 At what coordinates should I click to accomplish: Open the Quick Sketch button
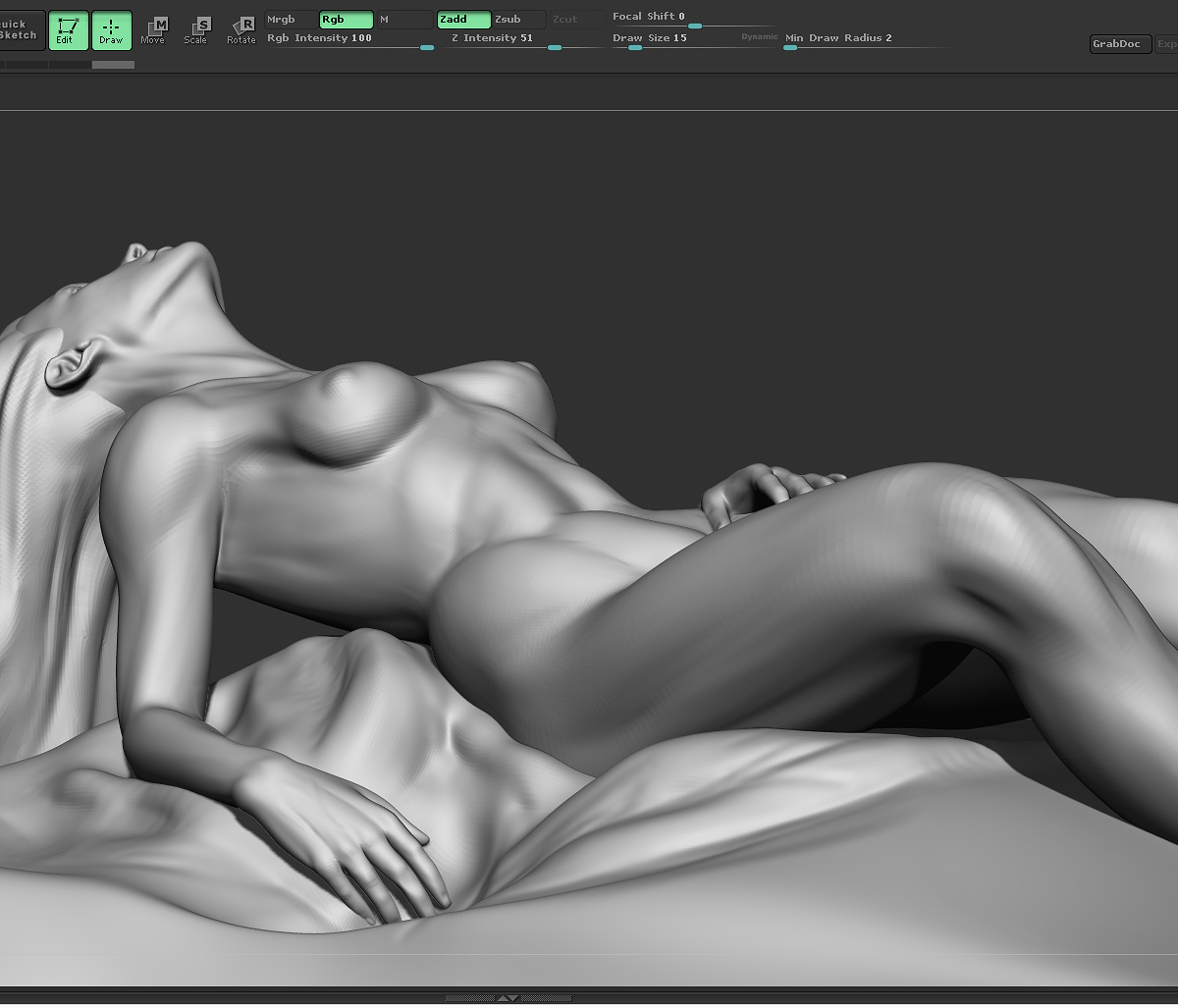pyautogui.click(x=21, y=30)
